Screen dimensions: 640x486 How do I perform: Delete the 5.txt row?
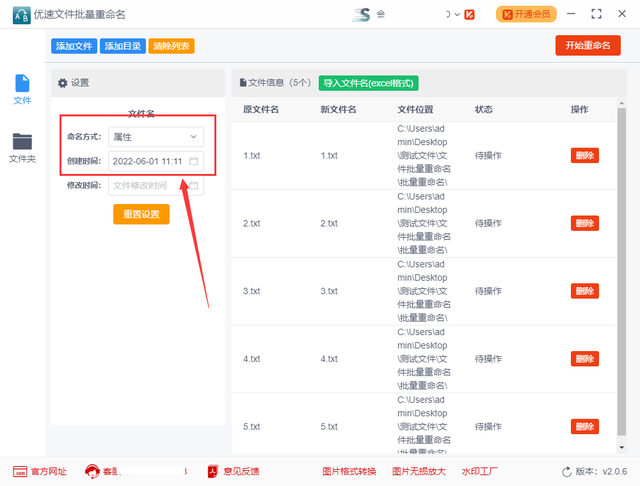coord(584,426)
